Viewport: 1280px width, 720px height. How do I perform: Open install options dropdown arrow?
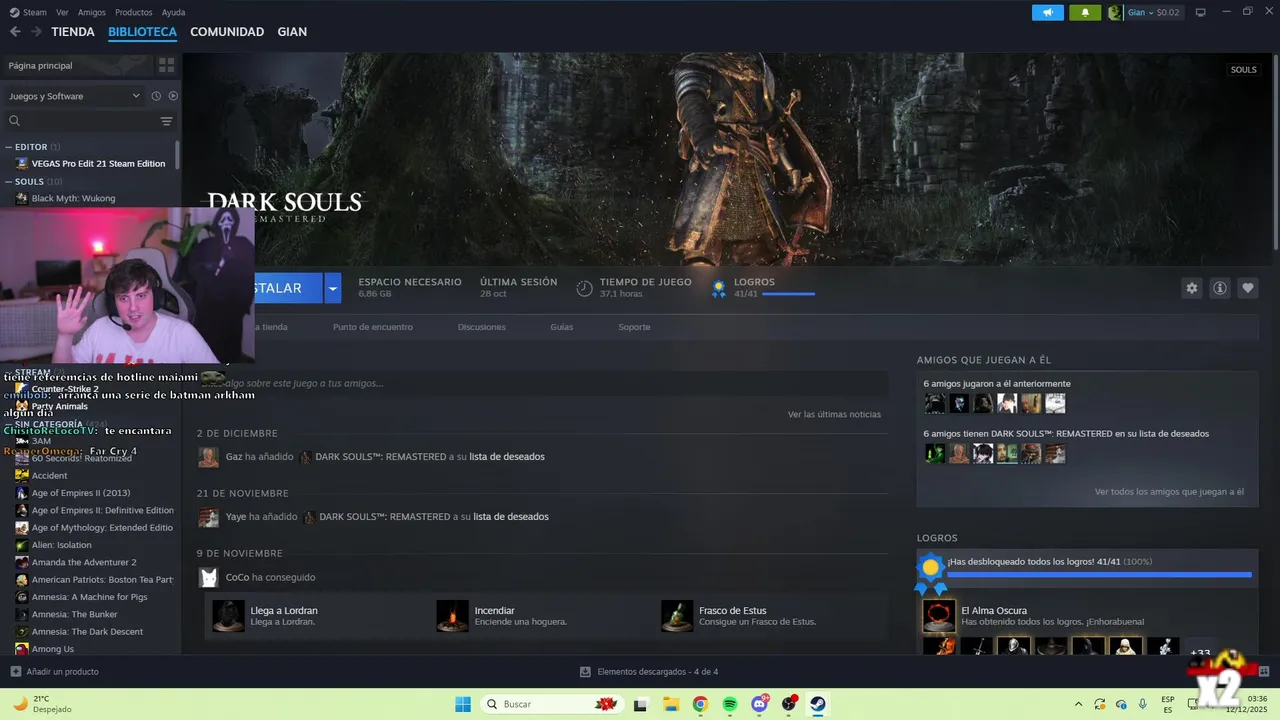click(333, 288)
